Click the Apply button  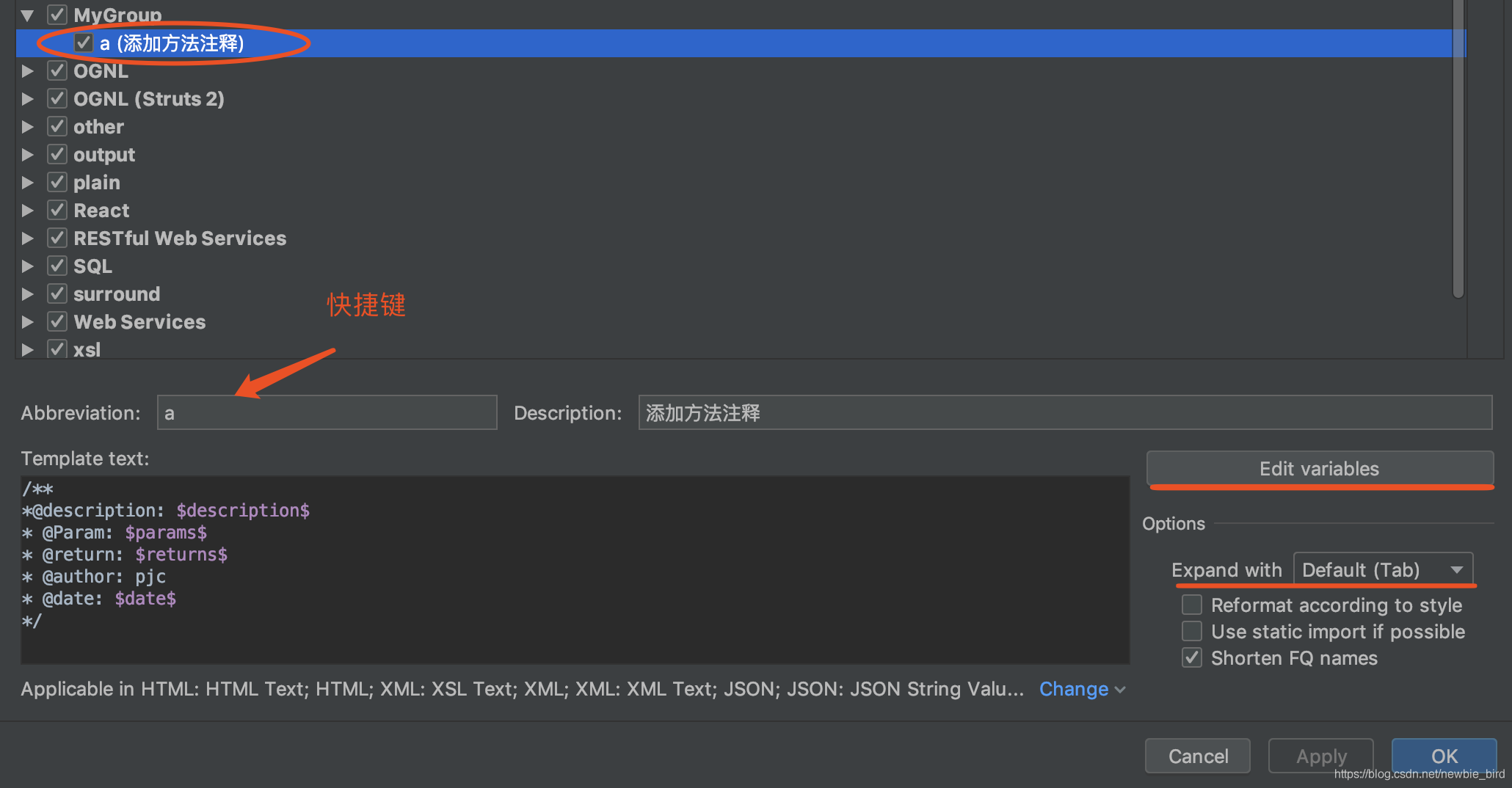[1321, 756]
